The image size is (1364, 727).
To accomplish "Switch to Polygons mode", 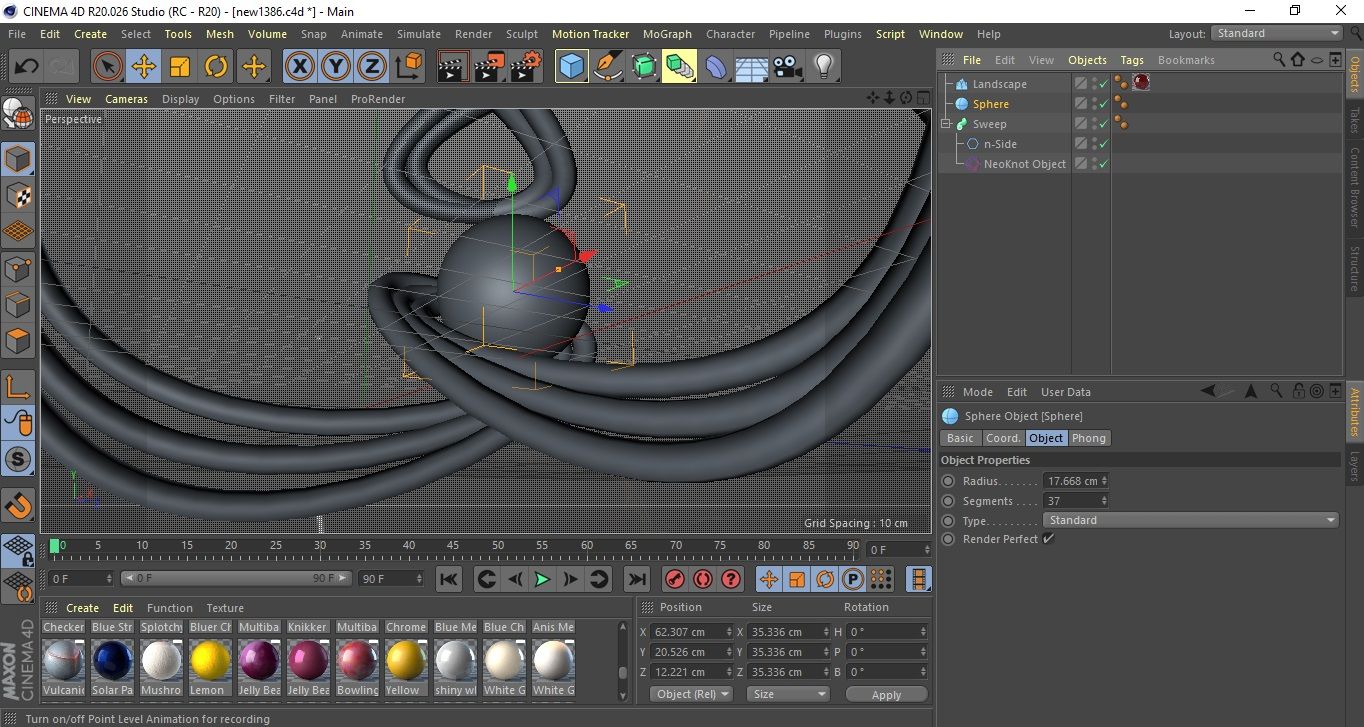I will (18, 341).
